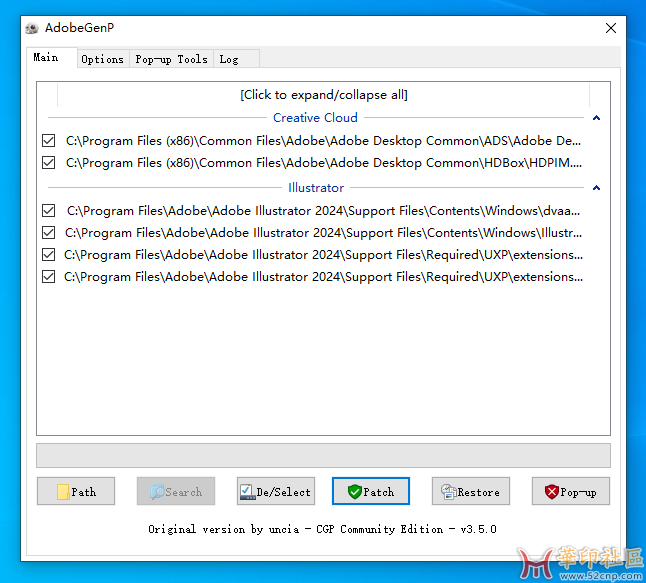Uncheck the ADS\Adobe De... file checkbox
This screenshot has height=583, width=646.
(49, 140)
